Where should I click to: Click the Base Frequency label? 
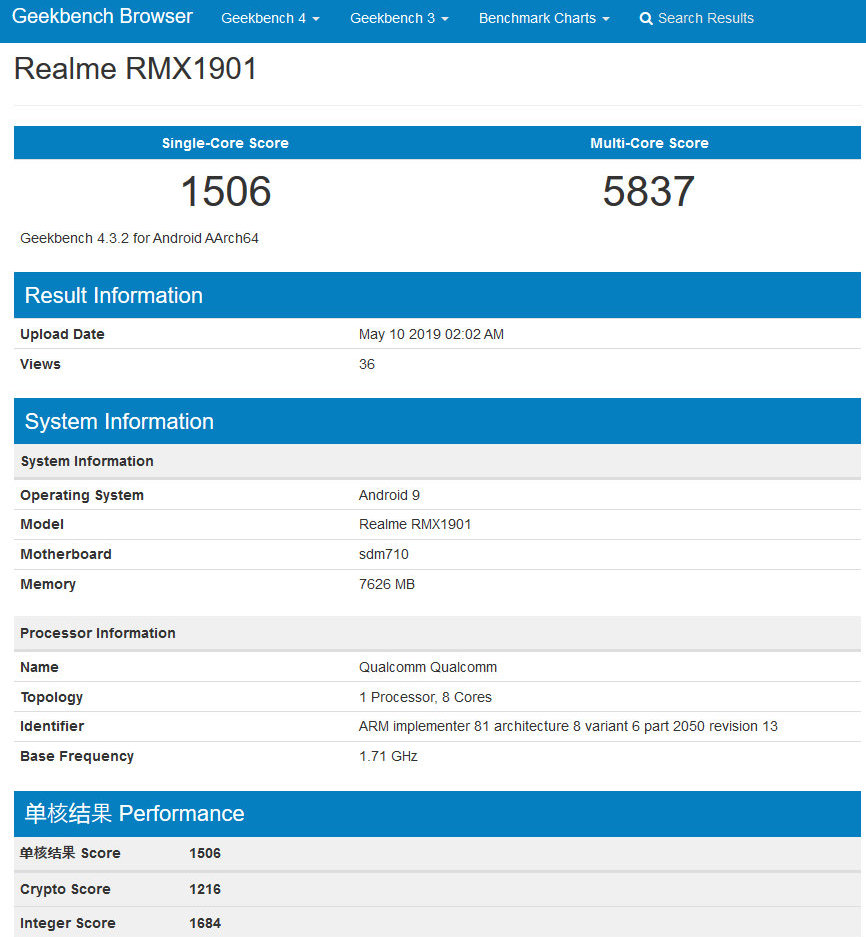coord(77,757)
